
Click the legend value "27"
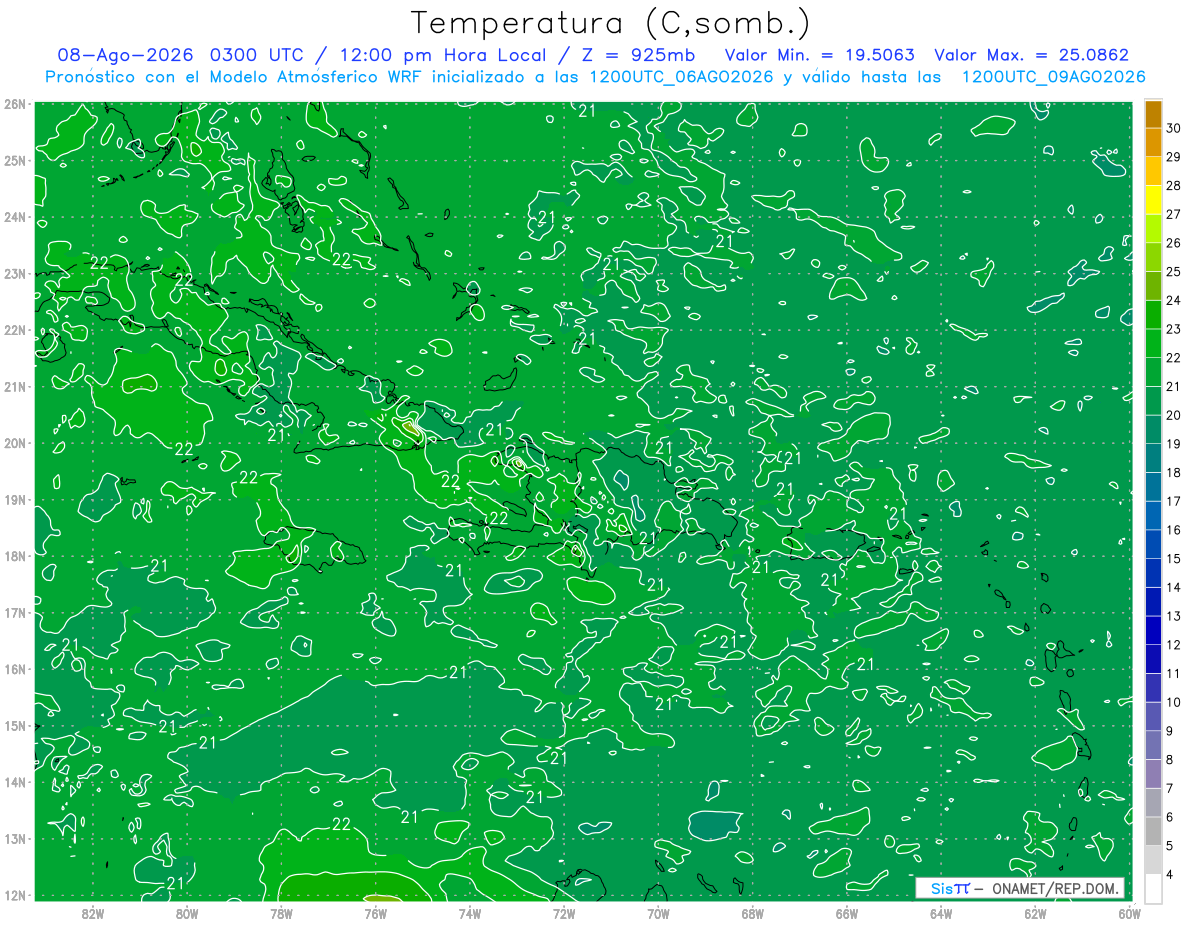point(1174,214)
